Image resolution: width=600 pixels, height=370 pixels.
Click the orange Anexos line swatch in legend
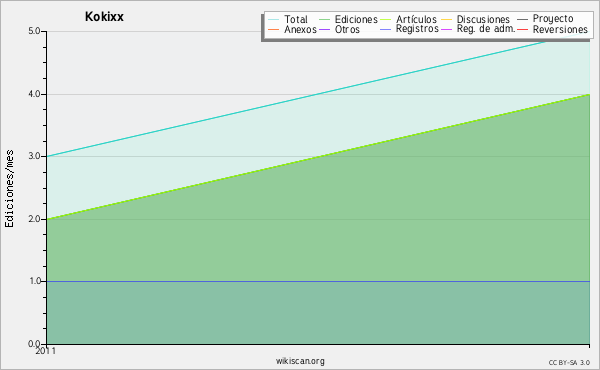pyautogui.click(x=274, y=30)
